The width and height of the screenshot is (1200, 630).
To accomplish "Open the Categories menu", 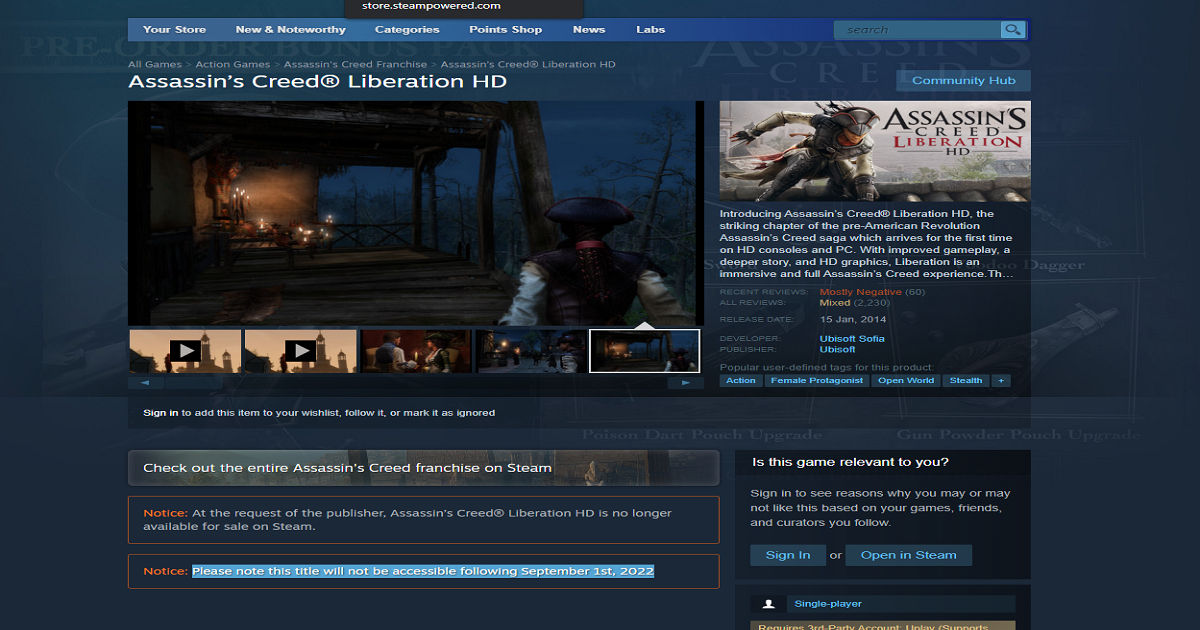I will click(x=407, y=30).
